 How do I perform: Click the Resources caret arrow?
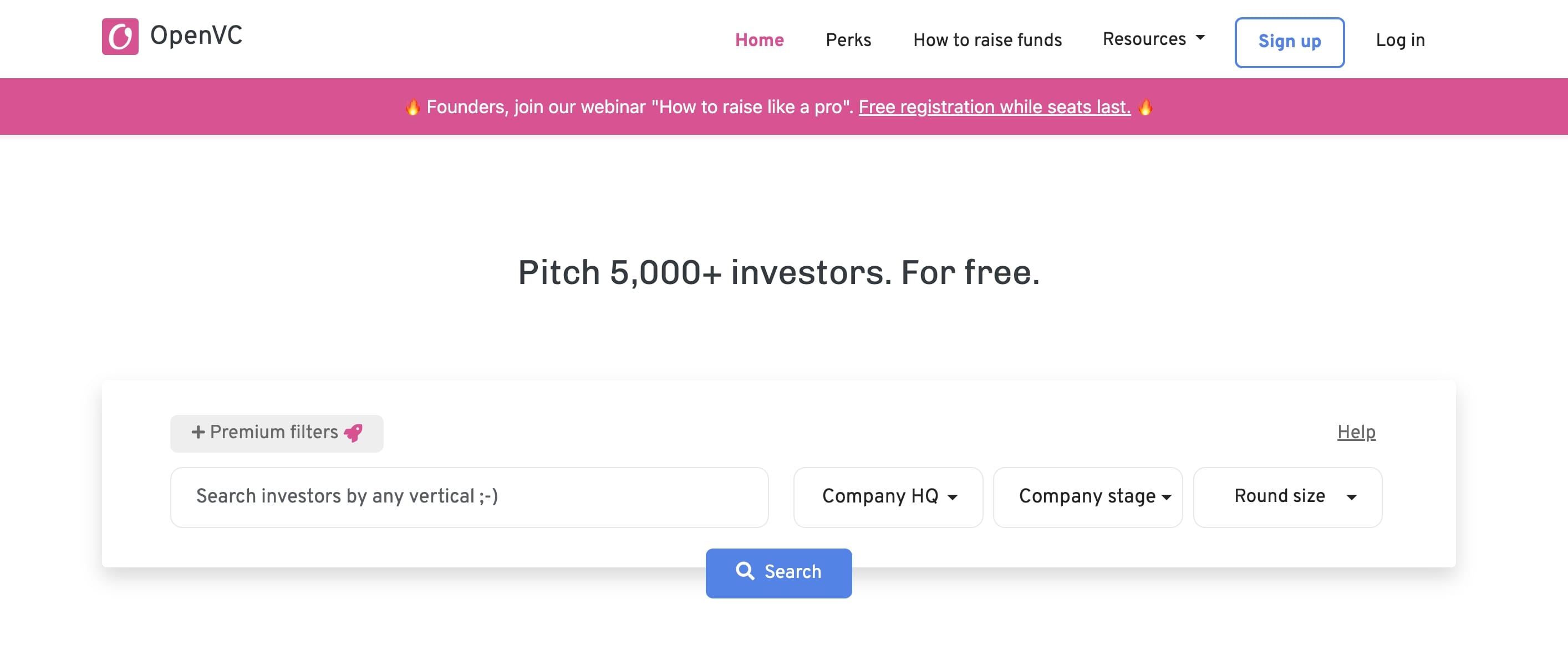tap(1200, 38)
